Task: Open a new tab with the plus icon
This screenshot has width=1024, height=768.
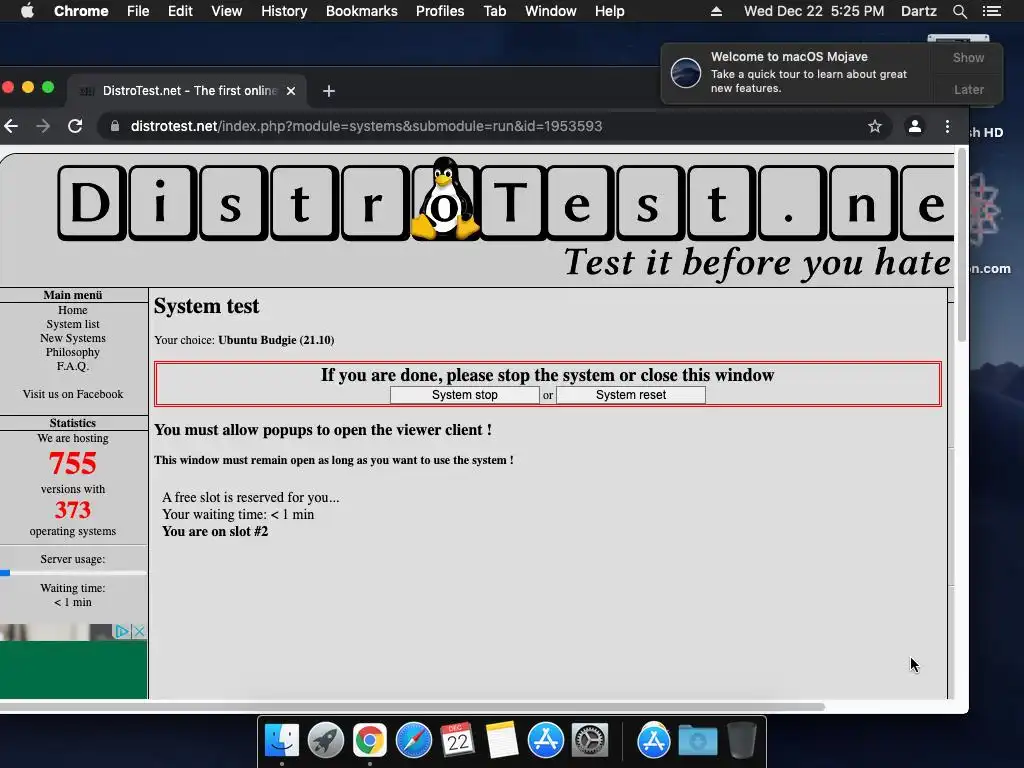Action: [329, 91]
